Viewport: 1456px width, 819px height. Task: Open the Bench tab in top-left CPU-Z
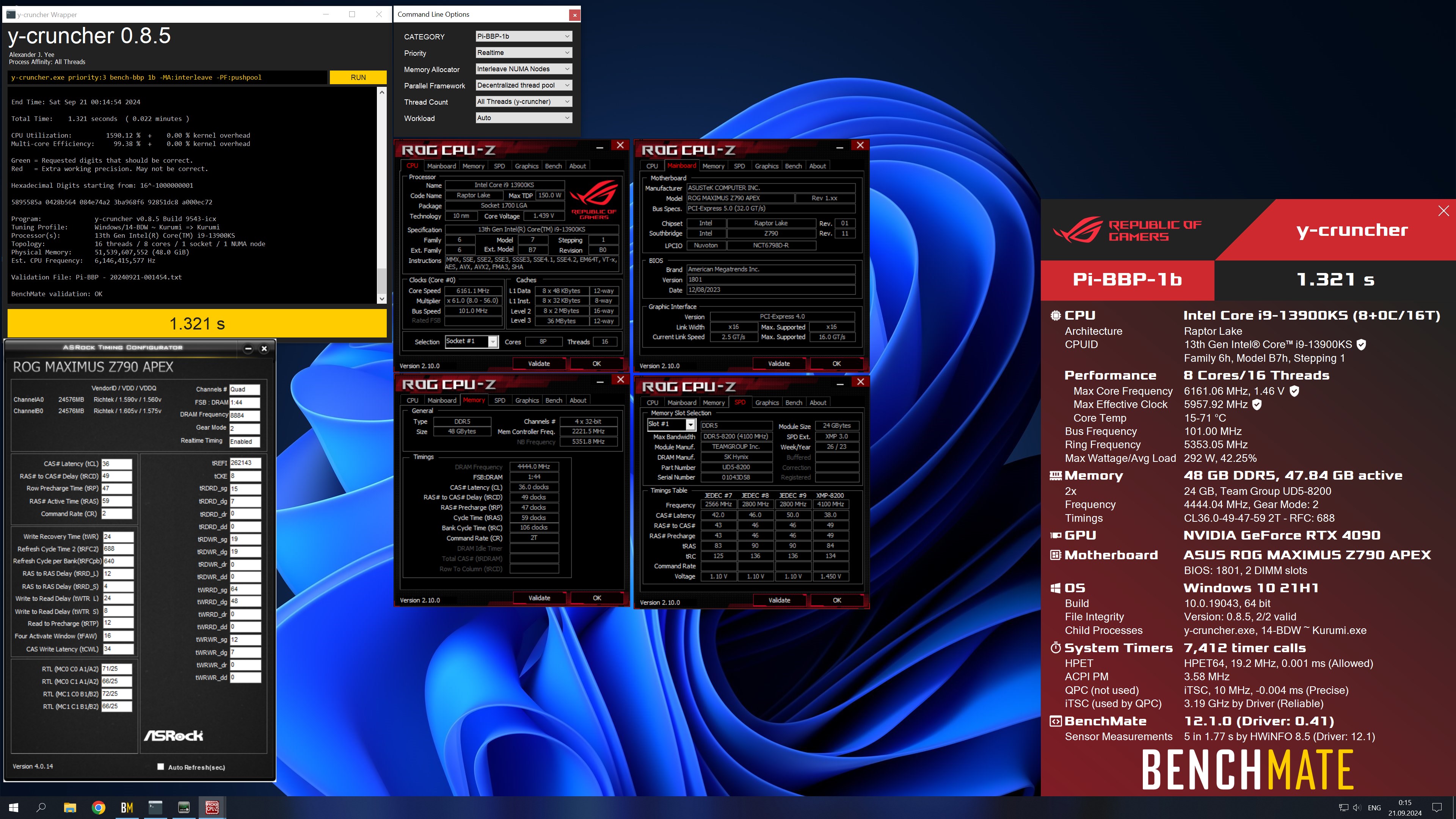[553, 166]
